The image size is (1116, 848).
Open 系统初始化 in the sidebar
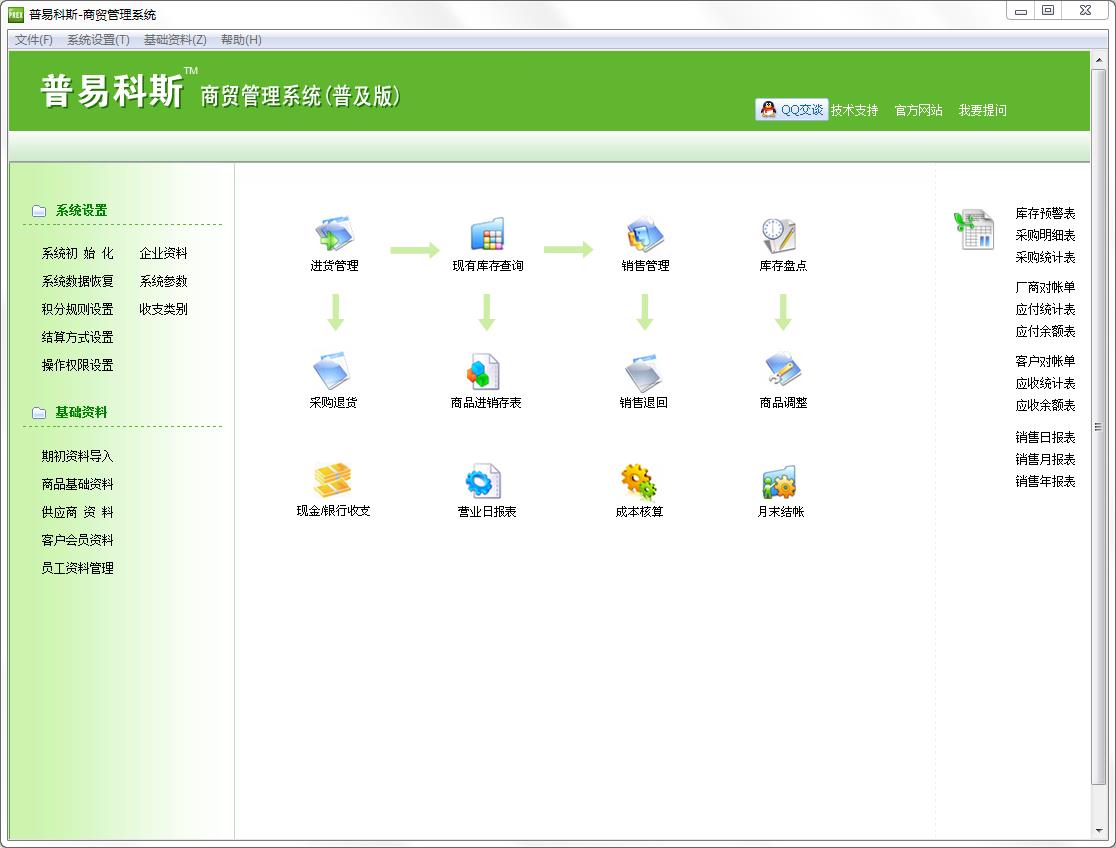(78, 253)
